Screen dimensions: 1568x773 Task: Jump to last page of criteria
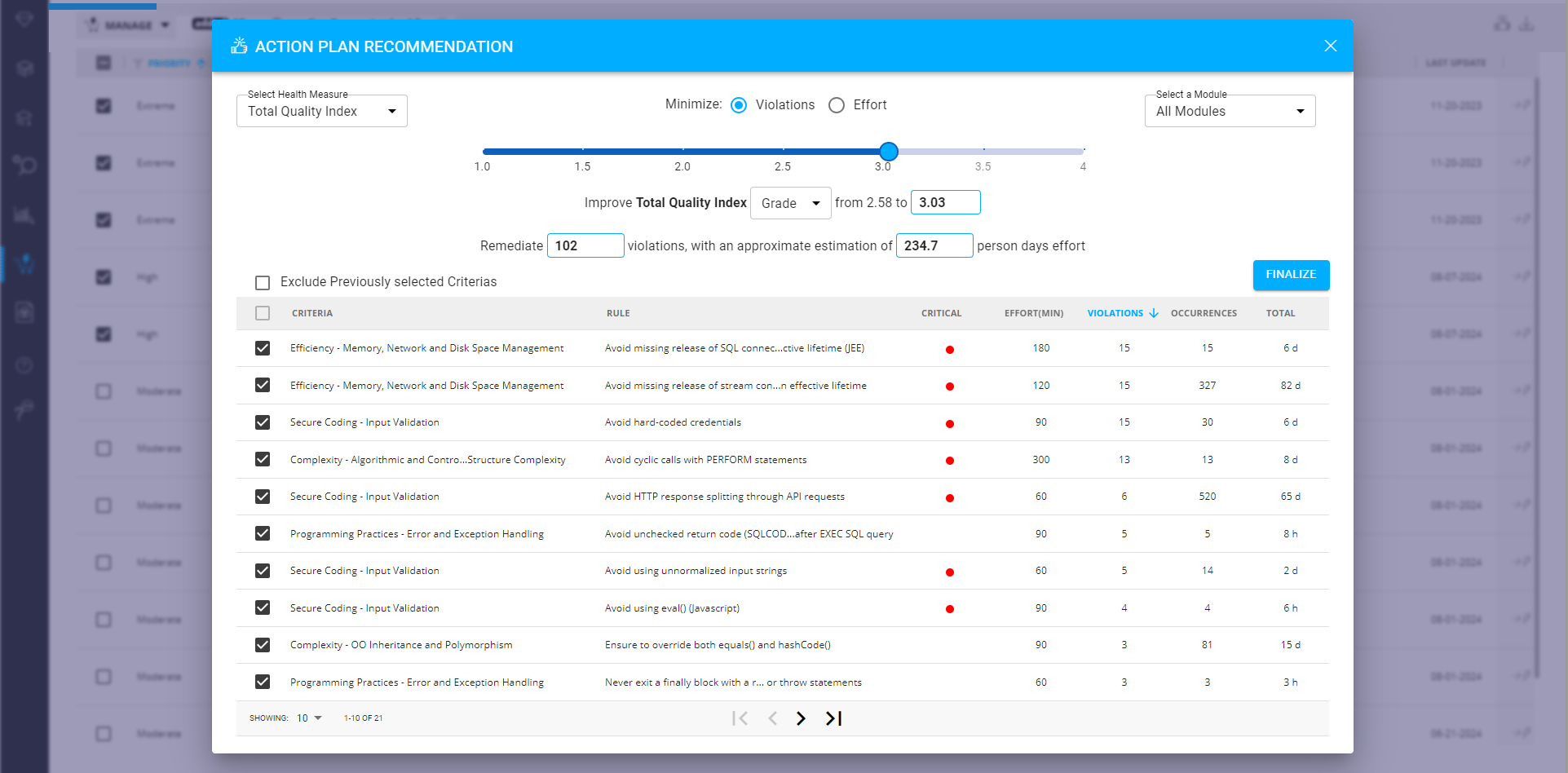(833, 718)
